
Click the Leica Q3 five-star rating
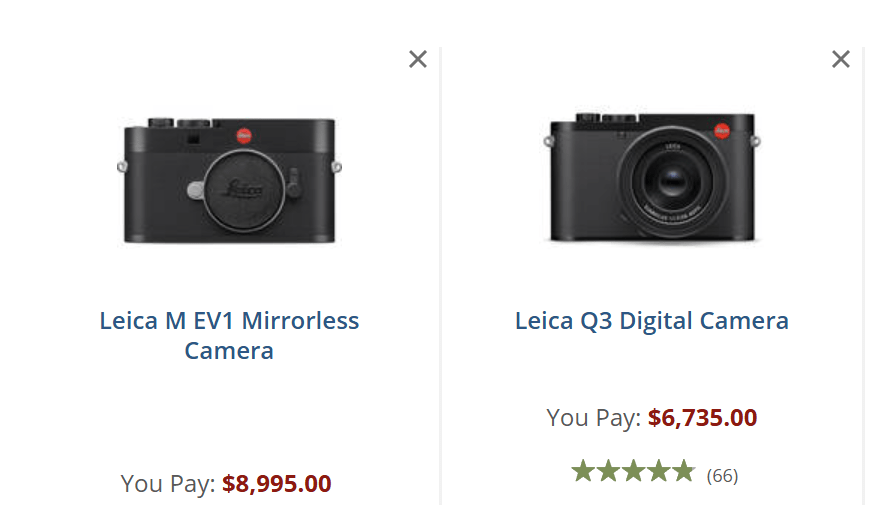pos(632,472)
